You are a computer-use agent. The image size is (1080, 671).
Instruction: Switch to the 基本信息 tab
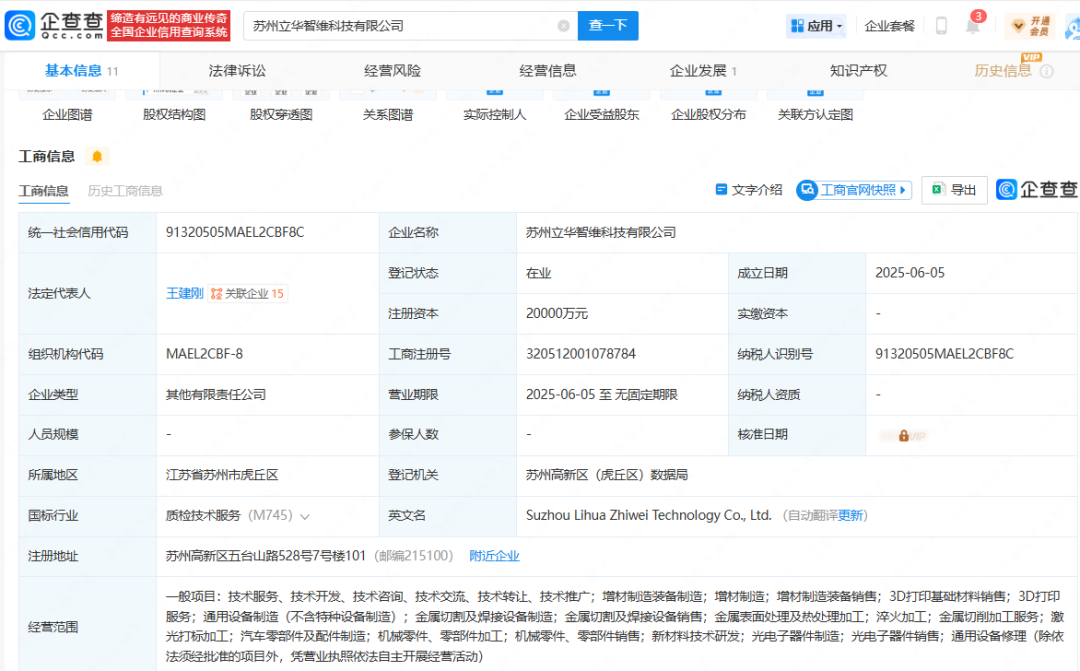81,70
